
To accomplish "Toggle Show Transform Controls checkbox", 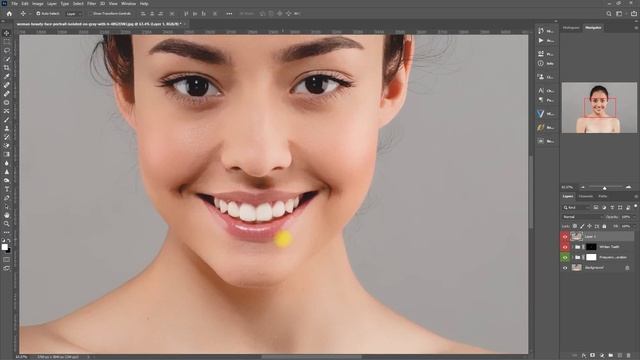I will tap(91, 13).
